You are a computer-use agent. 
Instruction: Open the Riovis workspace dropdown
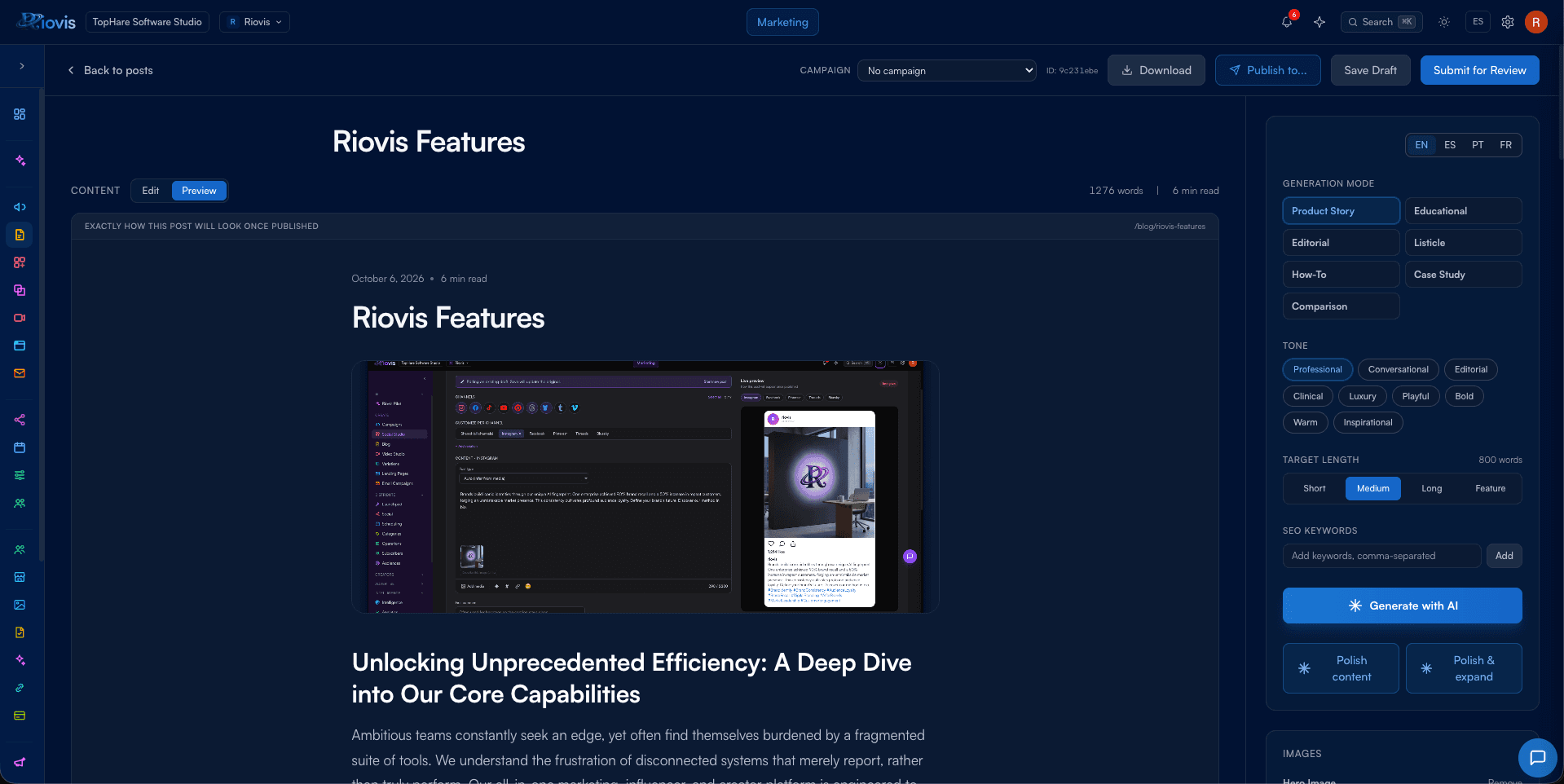tap(254, 22)
